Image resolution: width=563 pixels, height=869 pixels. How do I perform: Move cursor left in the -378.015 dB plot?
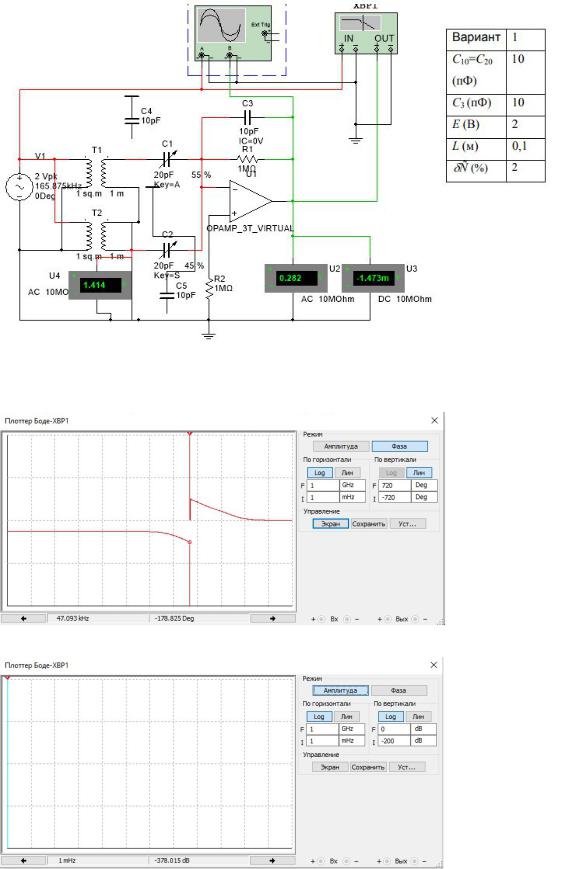tap(23, 861)
